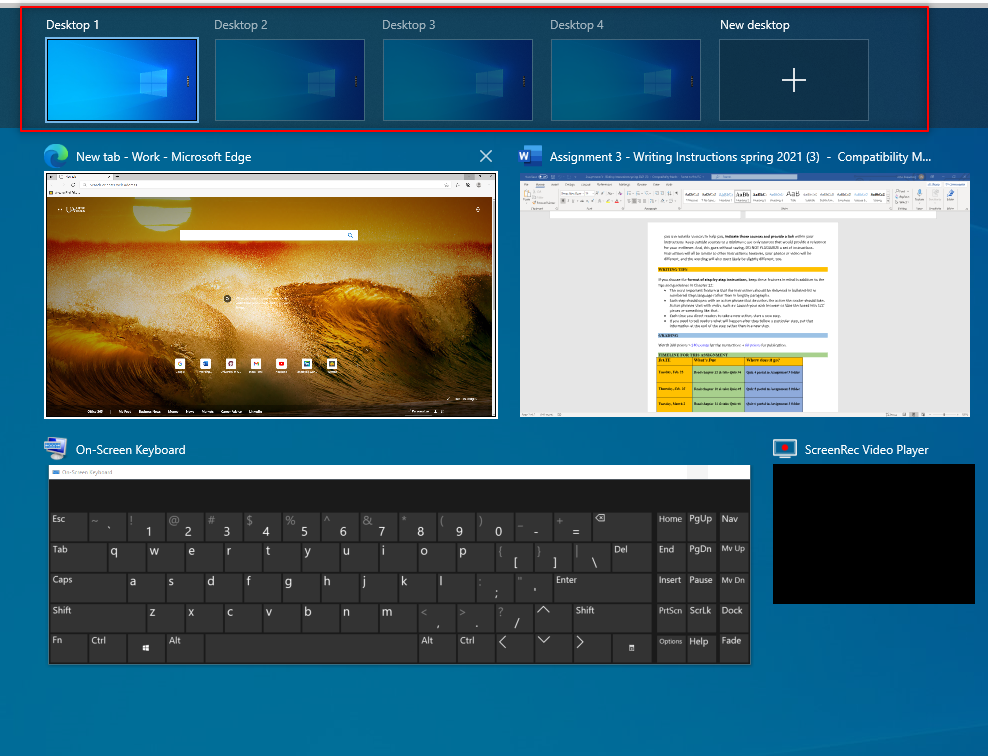Image resolution: width=988 pixels, height=756 pixels.
Task: Open the Google quick link in Edge
Action: 180,364
